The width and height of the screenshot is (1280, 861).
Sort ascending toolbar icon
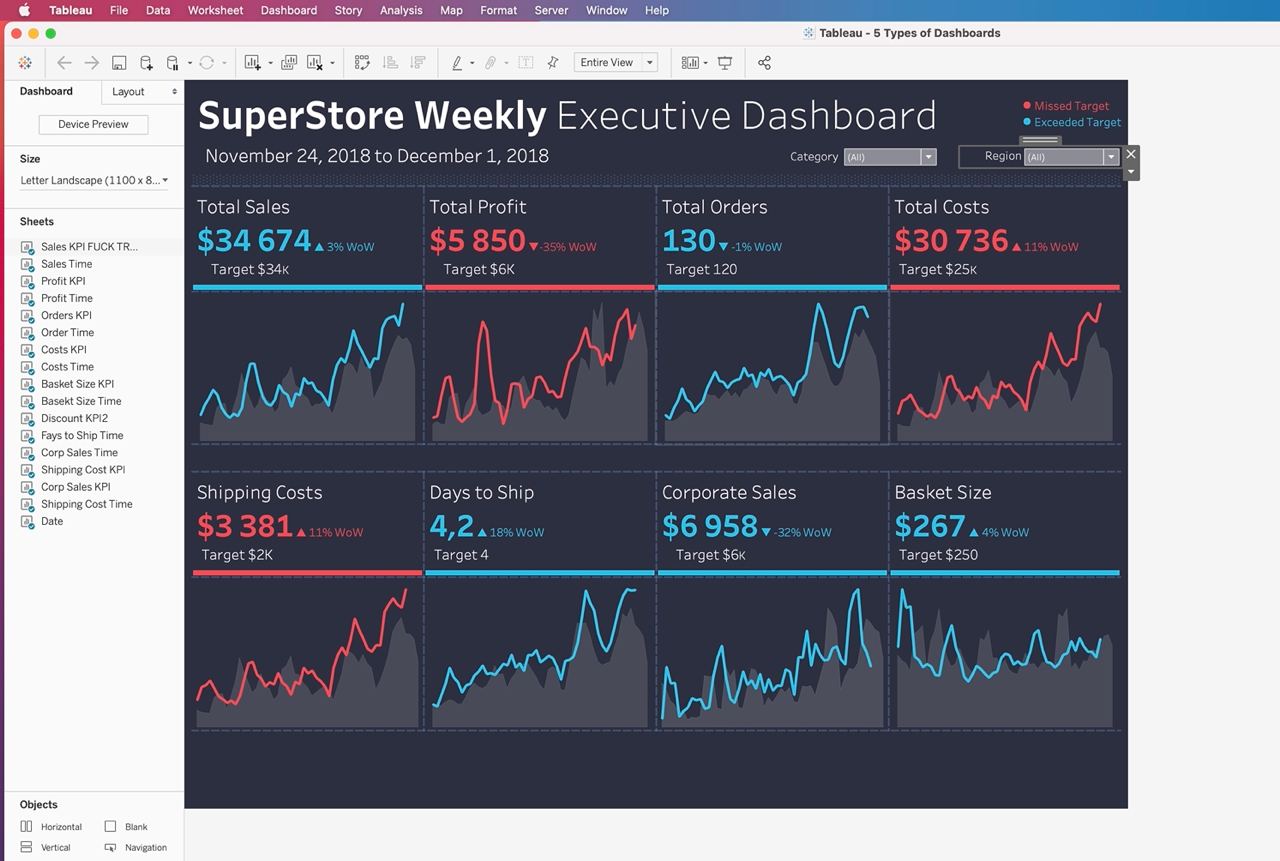391,62
